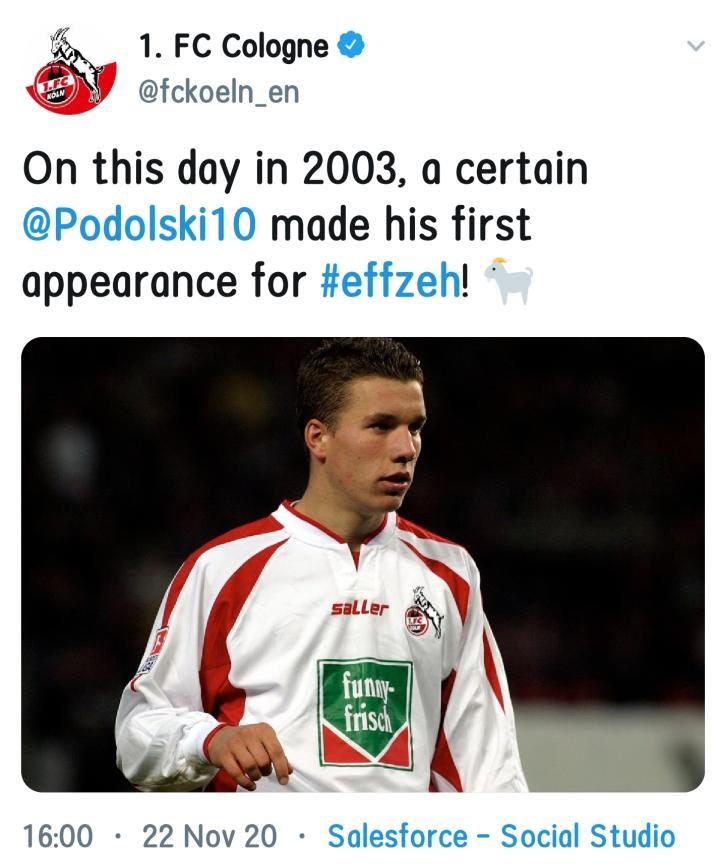Click the sleeve patch on the jersey
Image resolution: width=720 pixels, height=868 pixels.
155,648
